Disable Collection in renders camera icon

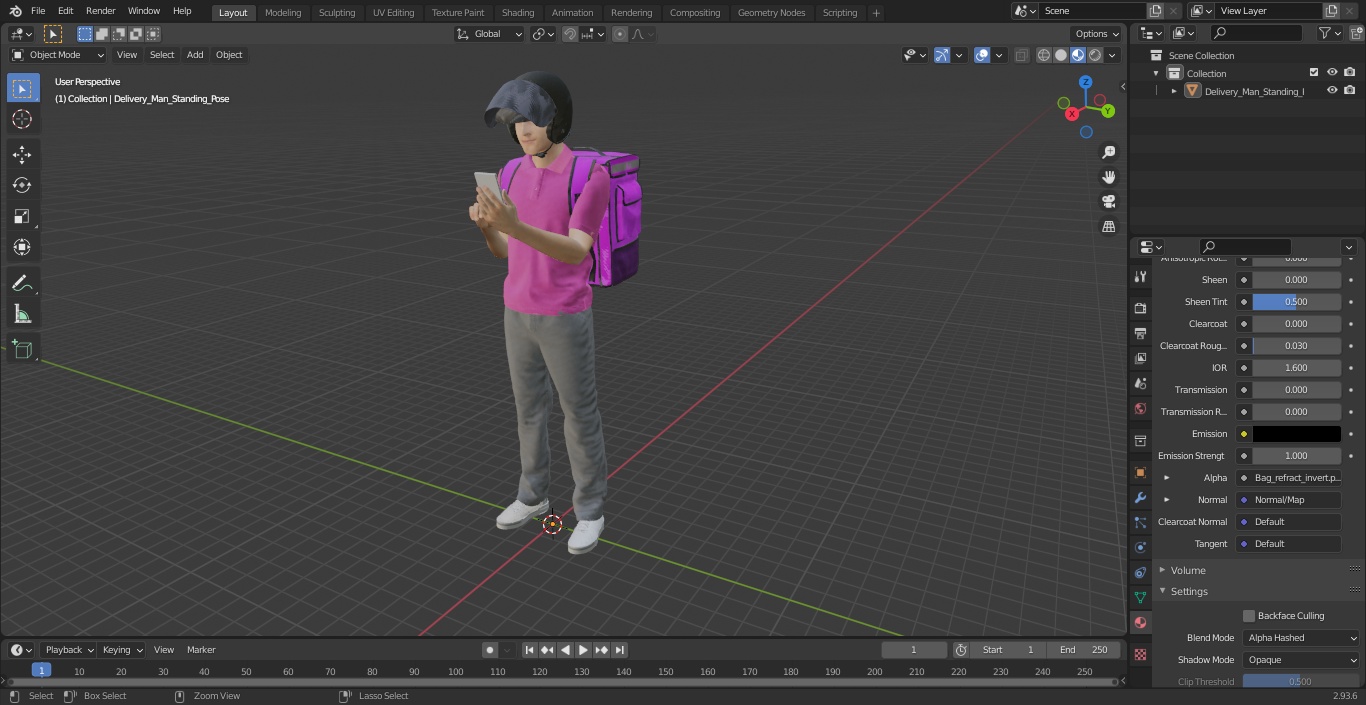pyautogui.click(x=1350, y=73)
